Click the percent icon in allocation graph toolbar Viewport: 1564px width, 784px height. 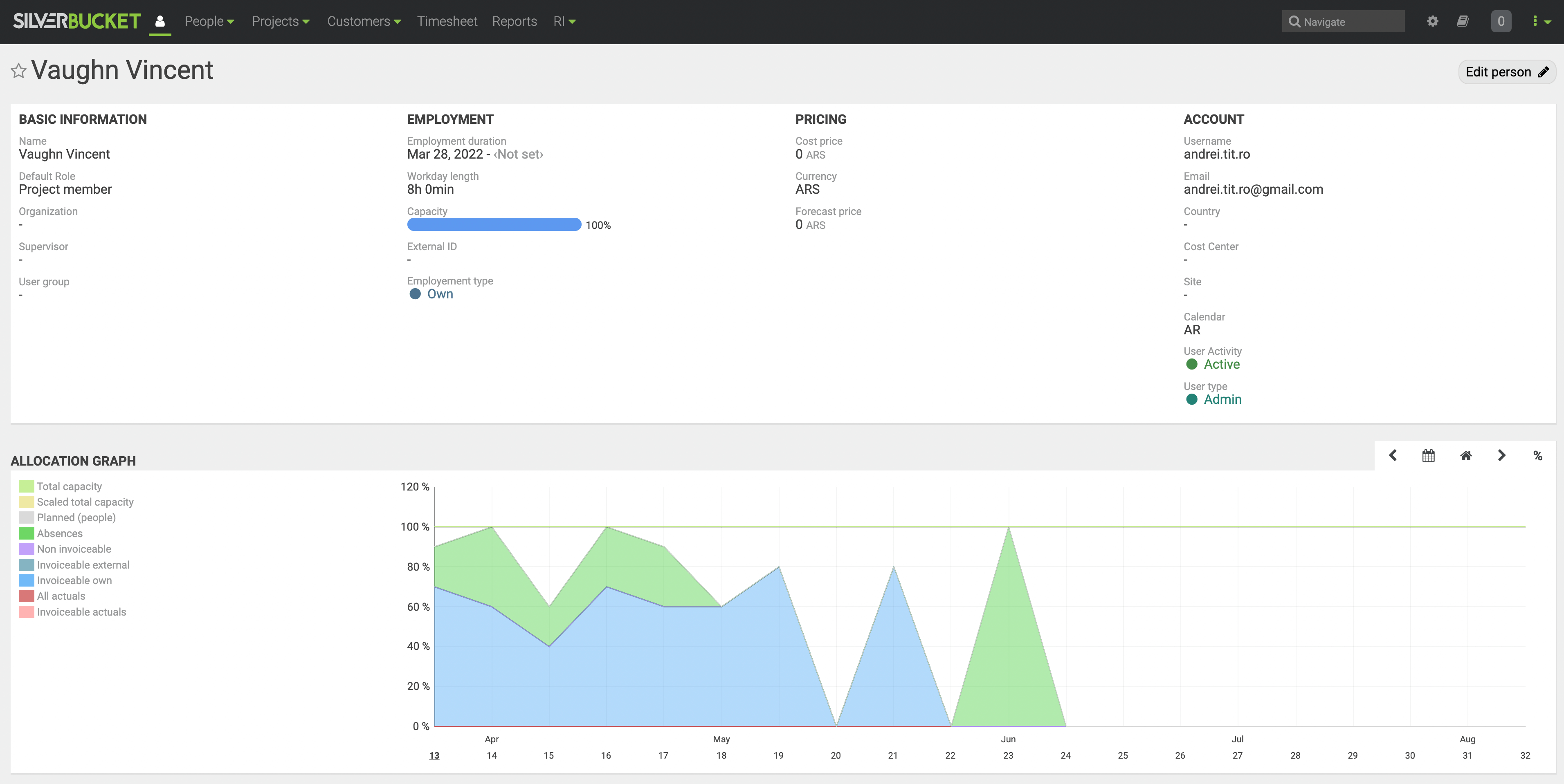pyautogui.click(x=1538, y=455)
